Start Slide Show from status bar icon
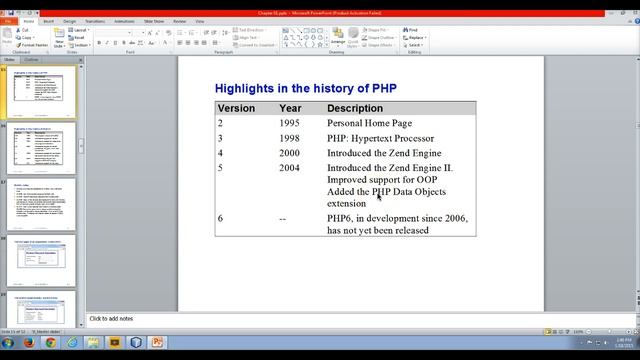This screenshot has width=640, height=360. [x=567, y=332]
